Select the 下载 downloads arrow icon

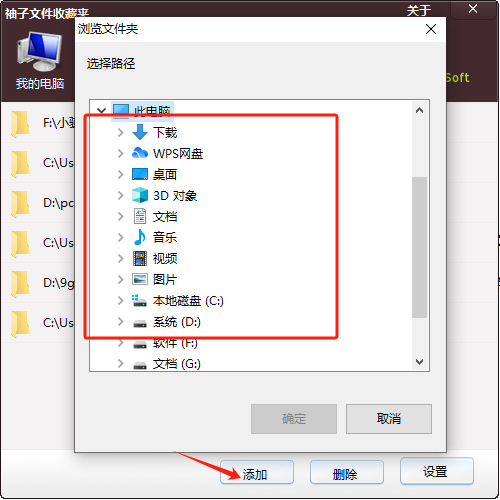(x=140, y=132)
